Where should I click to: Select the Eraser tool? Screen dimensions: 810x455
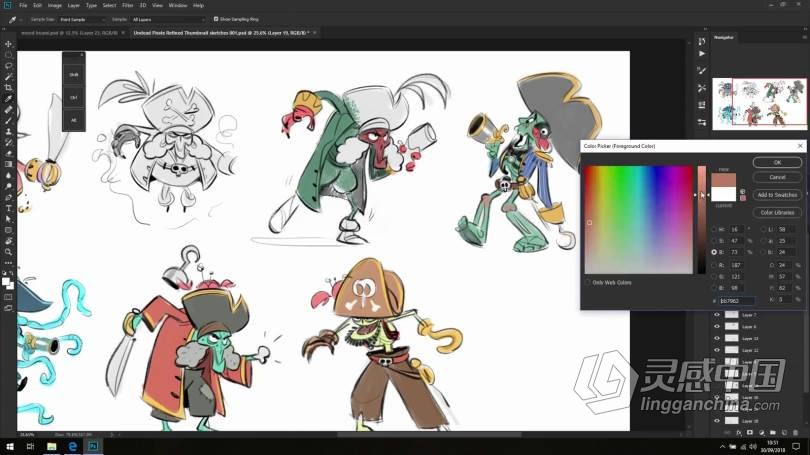[x=8, y=153]
